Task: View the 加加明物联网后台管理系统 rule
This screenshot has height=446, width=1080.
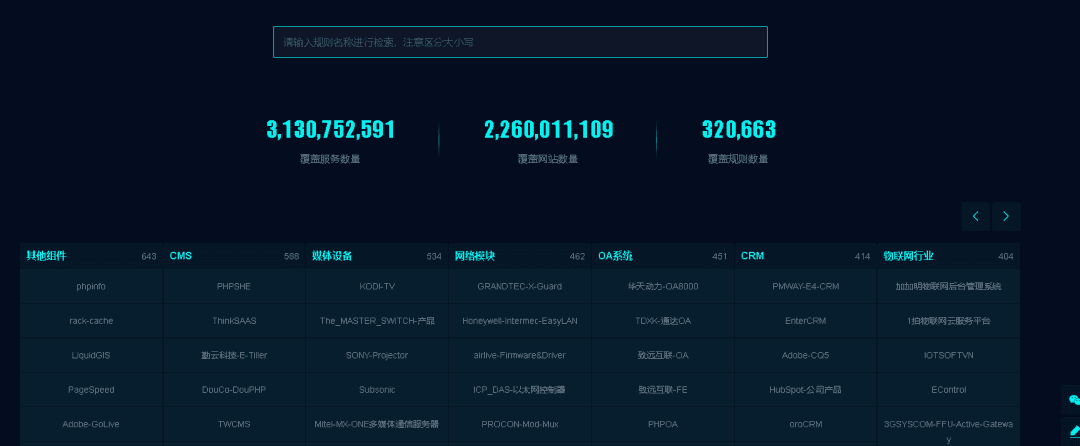Action: coord(948,286)
